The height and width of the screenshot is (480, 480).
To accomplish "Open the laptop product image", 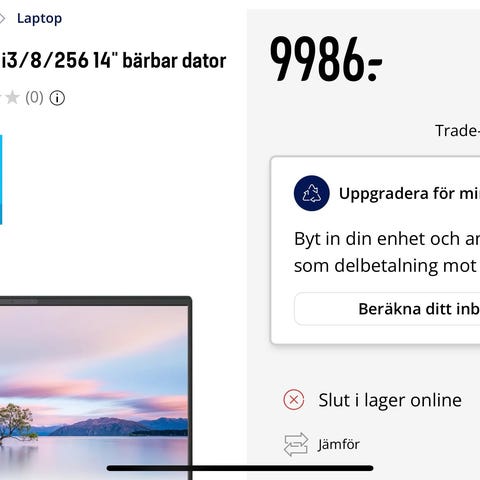I will [x=96, y=388].
